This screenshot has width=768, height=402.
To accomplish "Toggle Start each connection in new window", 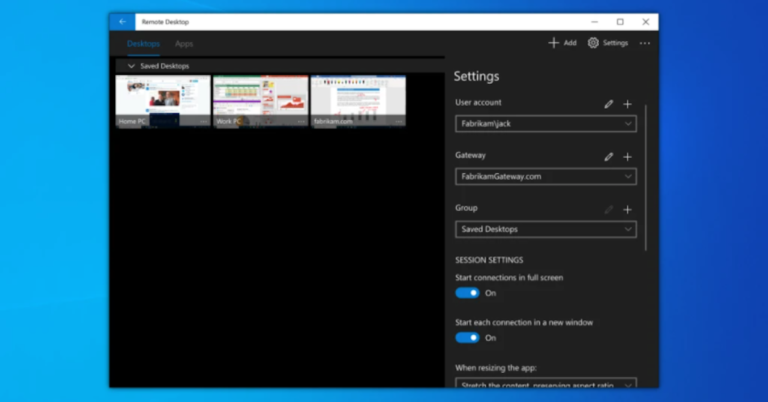I will click(467, 338).
